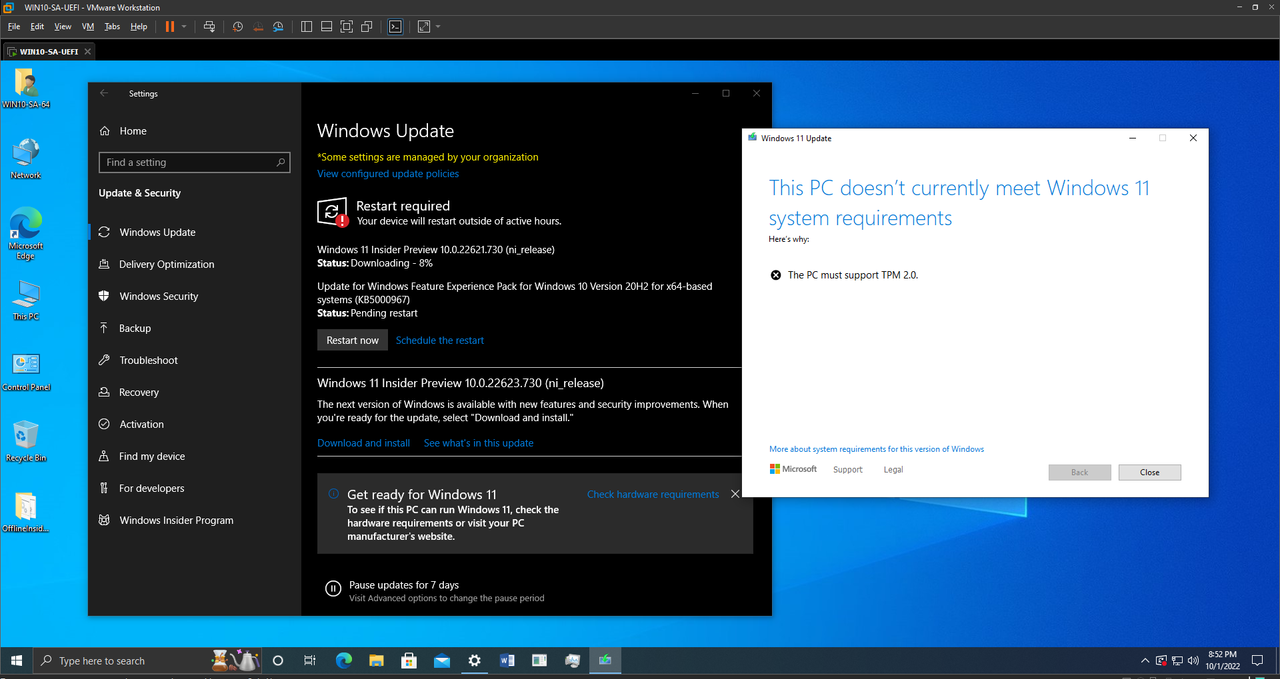Open Task View from the taskbar

point(310,660)
